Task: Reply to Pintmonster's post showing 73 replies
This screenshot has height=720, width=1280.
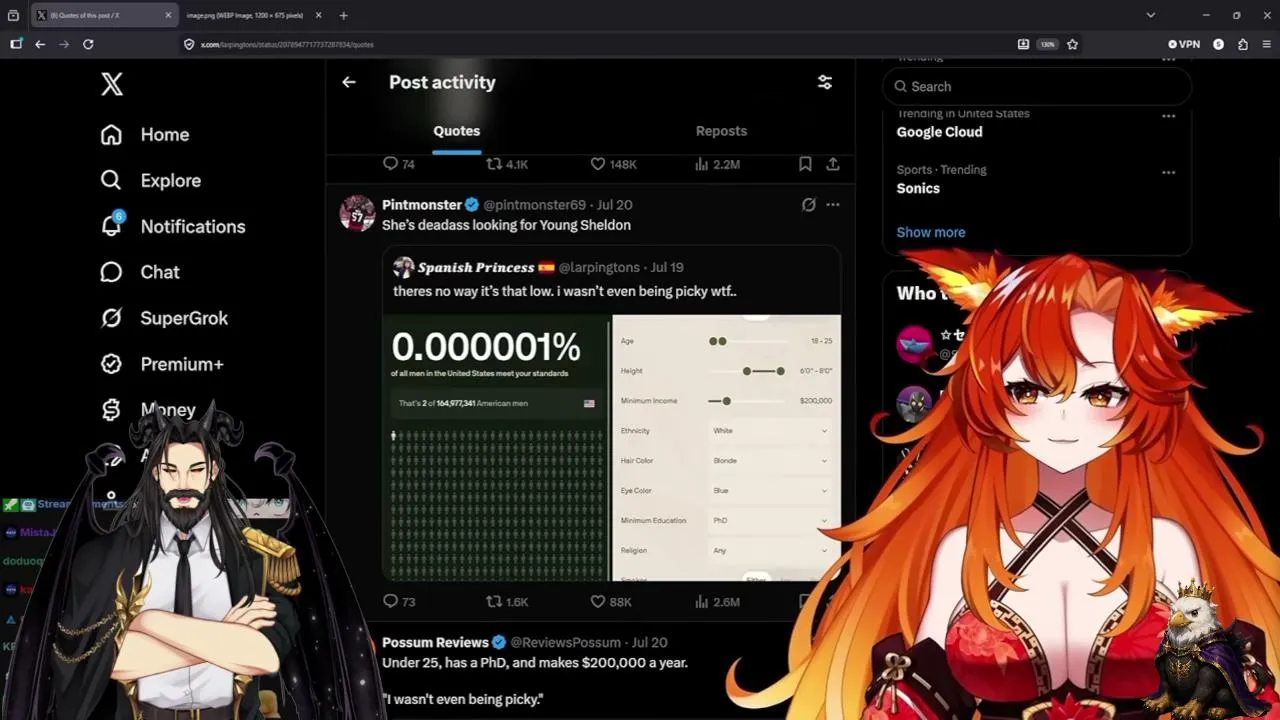Action: 391,602
